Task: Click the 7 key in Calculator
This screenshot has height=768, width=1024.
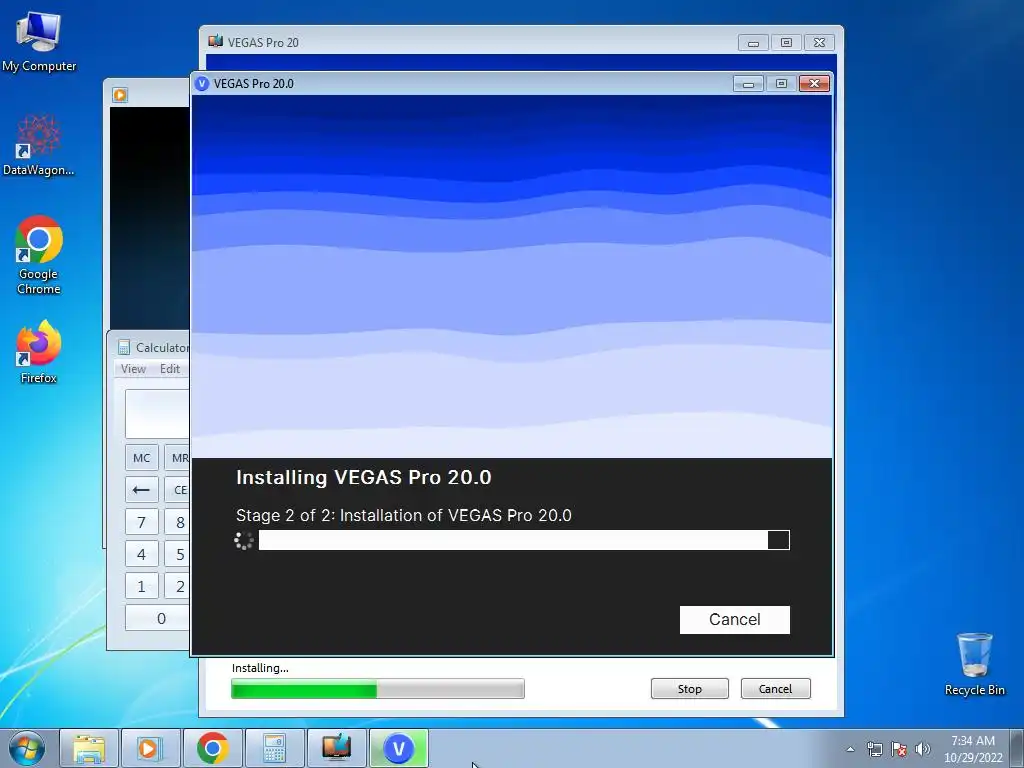Action: (142, 522)
